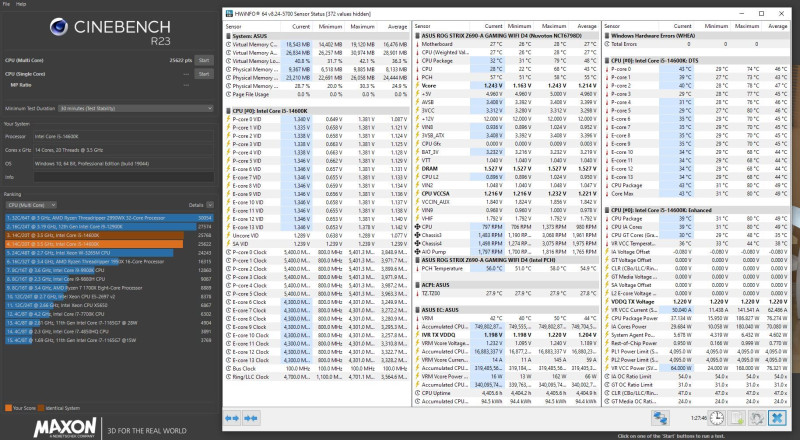
Task: Select the Ring/LLC Clock row
Action: [x=317, y=377]
